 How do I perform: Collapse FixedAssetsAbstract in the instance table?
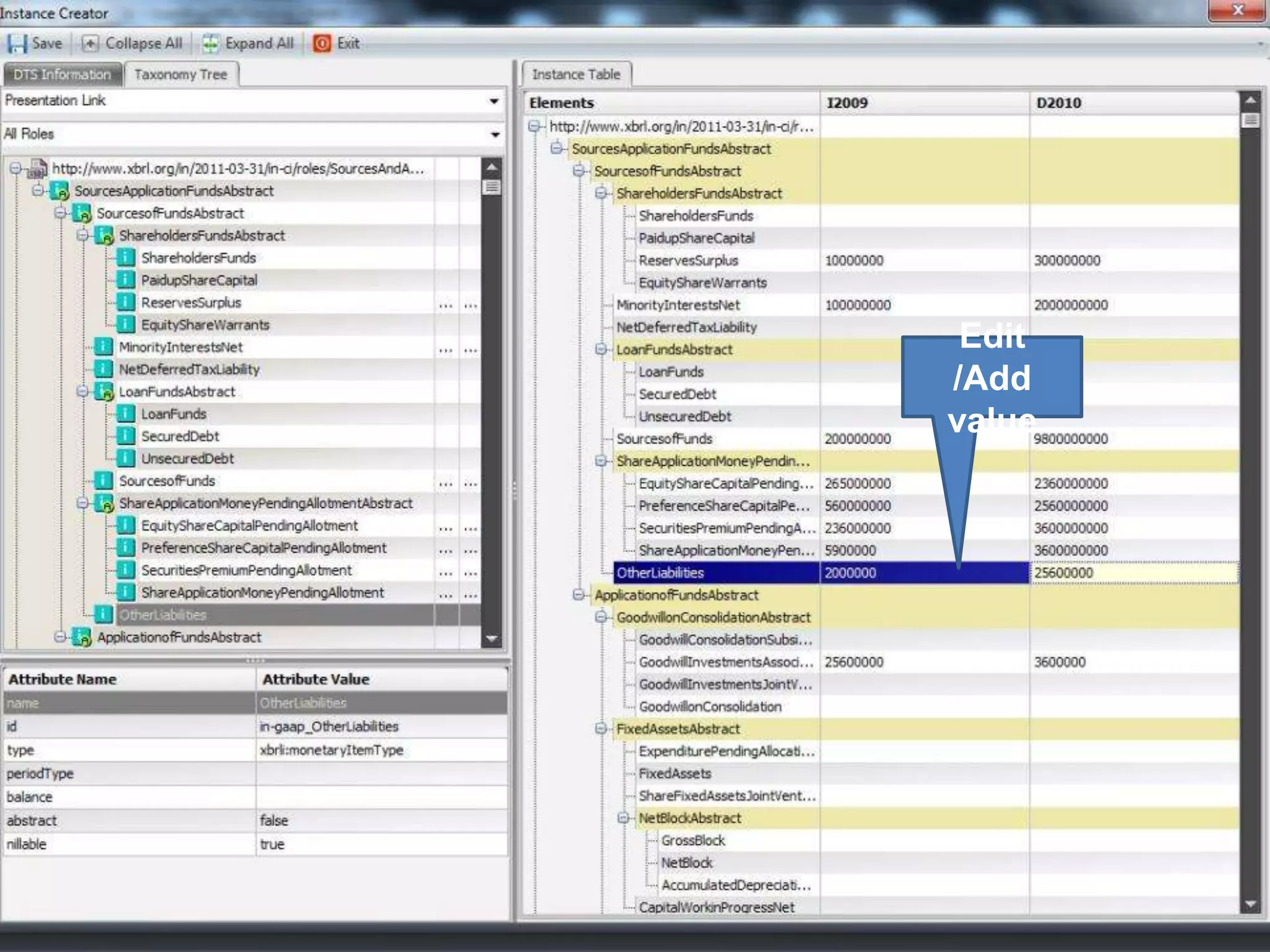pos(600,729)
